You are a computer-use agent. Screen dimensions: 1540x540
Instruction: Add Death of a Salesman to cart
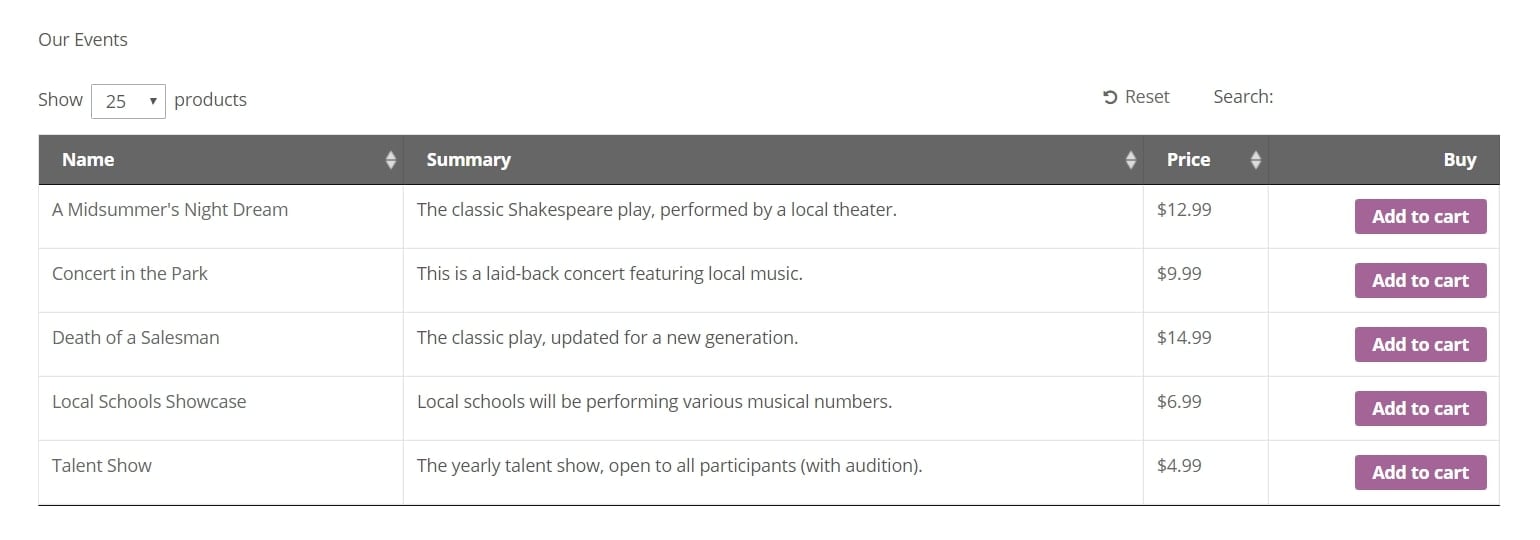pos(1420,345)
